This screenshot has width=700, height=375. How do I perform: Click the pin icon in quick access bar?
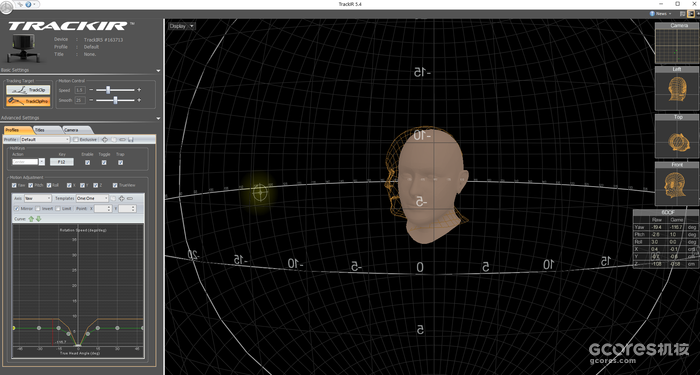(x=21, y=4)
